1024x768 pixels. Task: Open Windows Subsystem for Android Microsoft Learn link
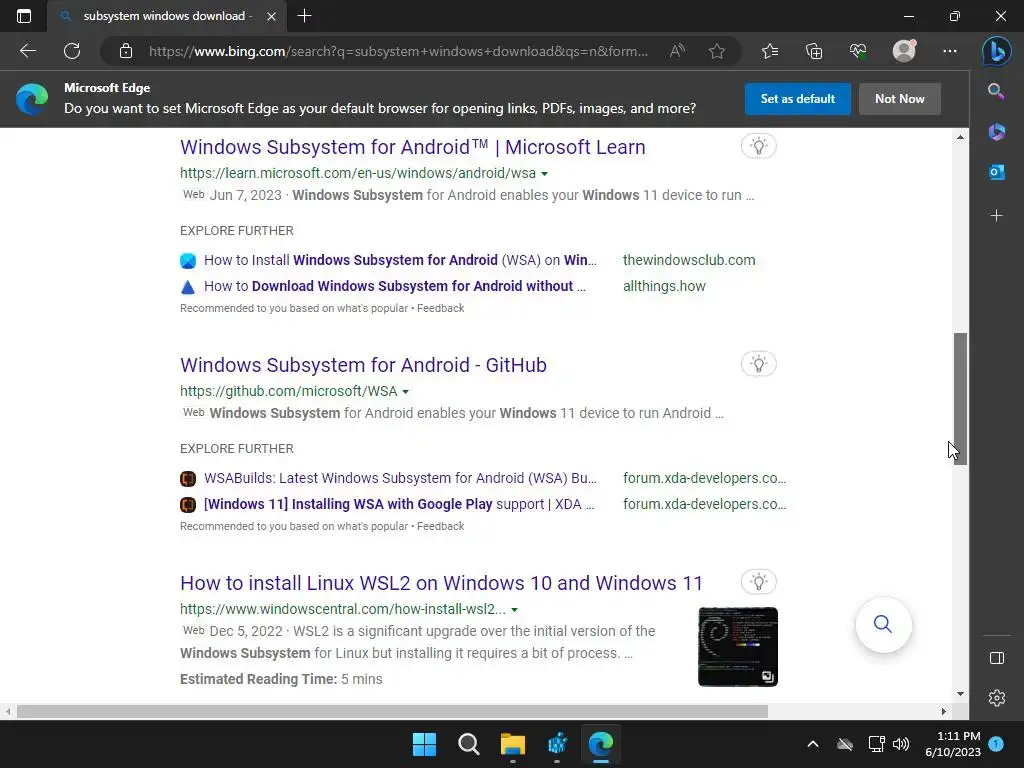tap(413, 147)
